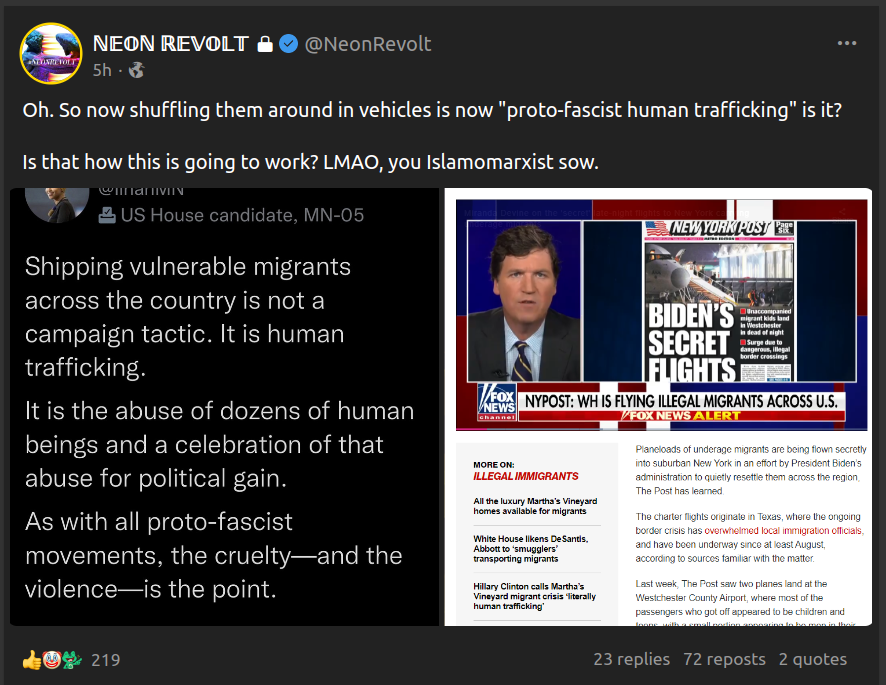Open the right Fox News screenshot image
Screen dimensions: 886x685
[657, 407]
